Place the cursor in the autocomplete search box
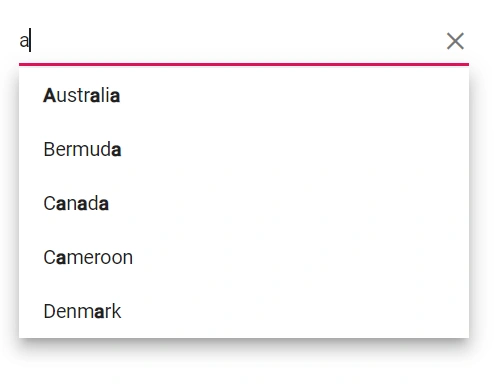Viewport: 496px width, 391px height. [230, 41]
